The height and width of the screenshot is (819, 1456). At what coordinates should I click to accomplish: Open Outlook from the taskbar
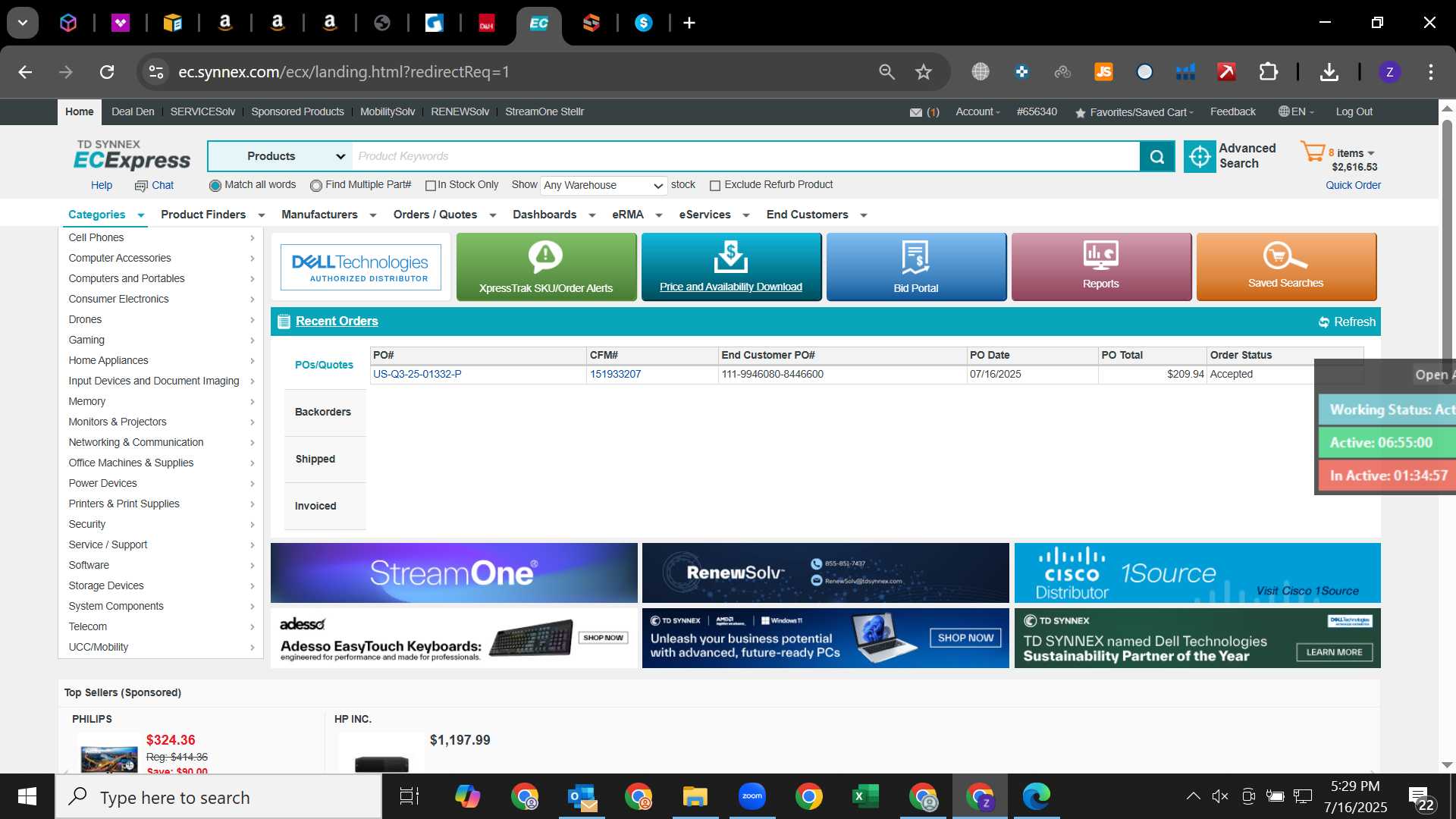(x=582, y=796)
